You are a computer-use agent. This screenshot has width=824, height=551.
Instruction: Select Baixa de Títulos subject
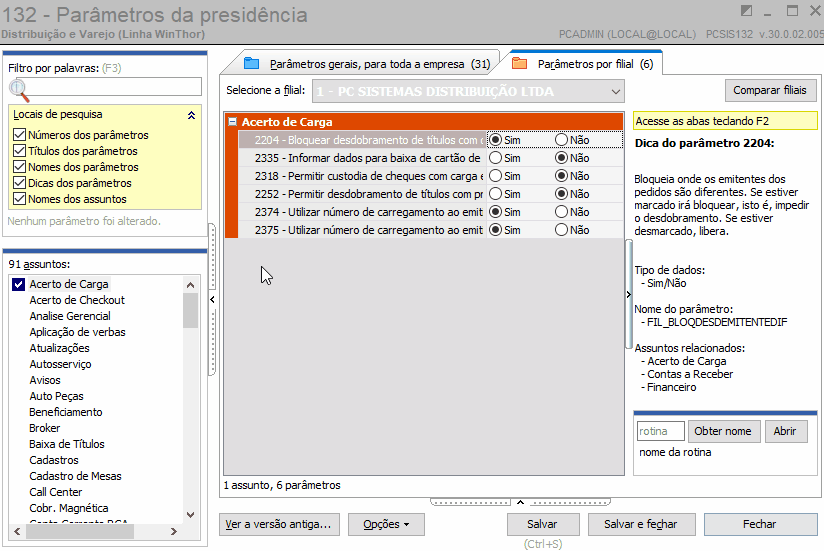(67, 444)
